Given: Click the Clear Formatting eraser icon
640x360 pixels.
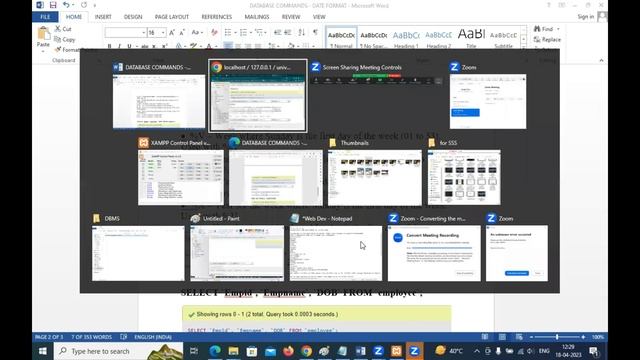Looking at the screenshot, I should 214,33.
